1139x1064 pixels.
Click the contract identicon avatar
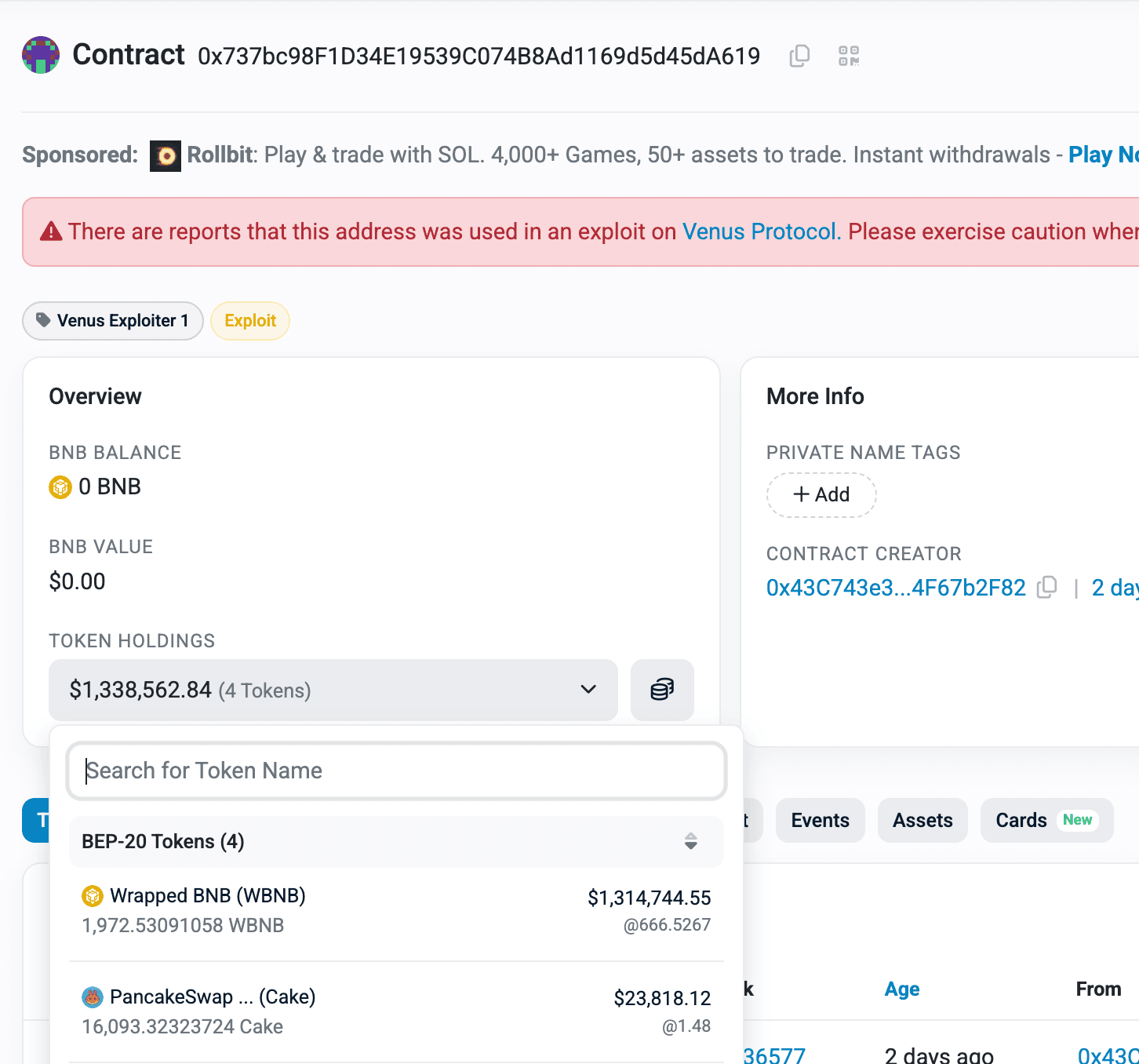coord(41,55)
